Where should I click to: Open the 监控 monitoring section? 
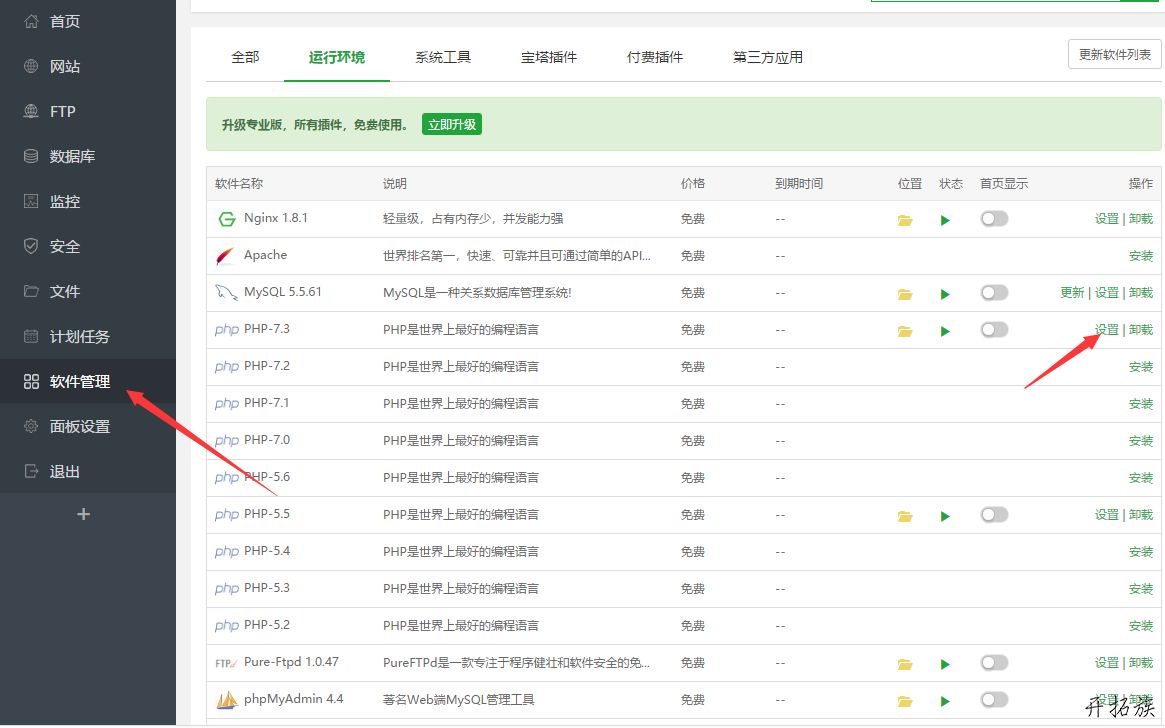[x=88, y=201]
